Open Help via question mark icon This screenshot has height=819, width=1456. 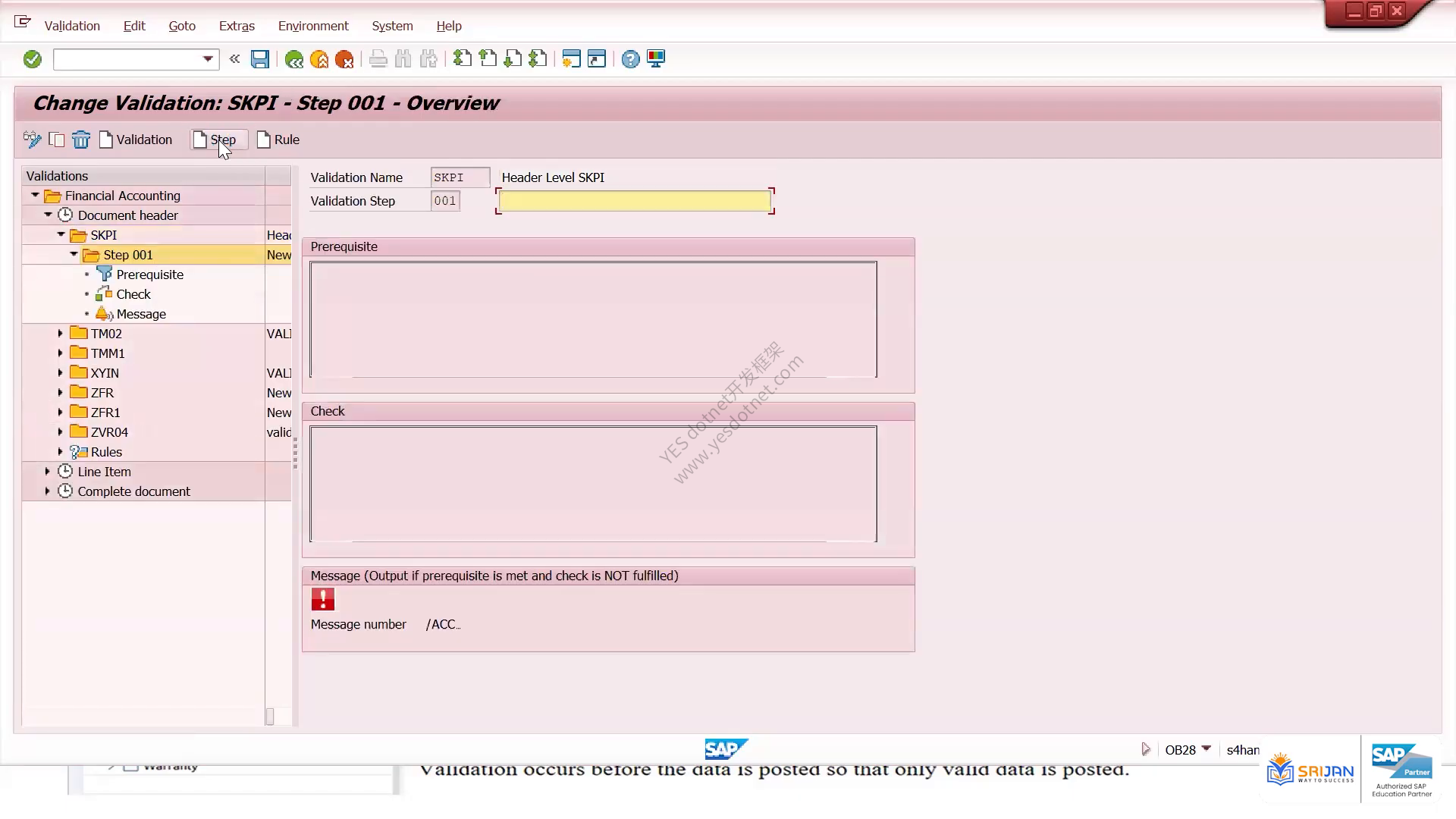[630, 59]
